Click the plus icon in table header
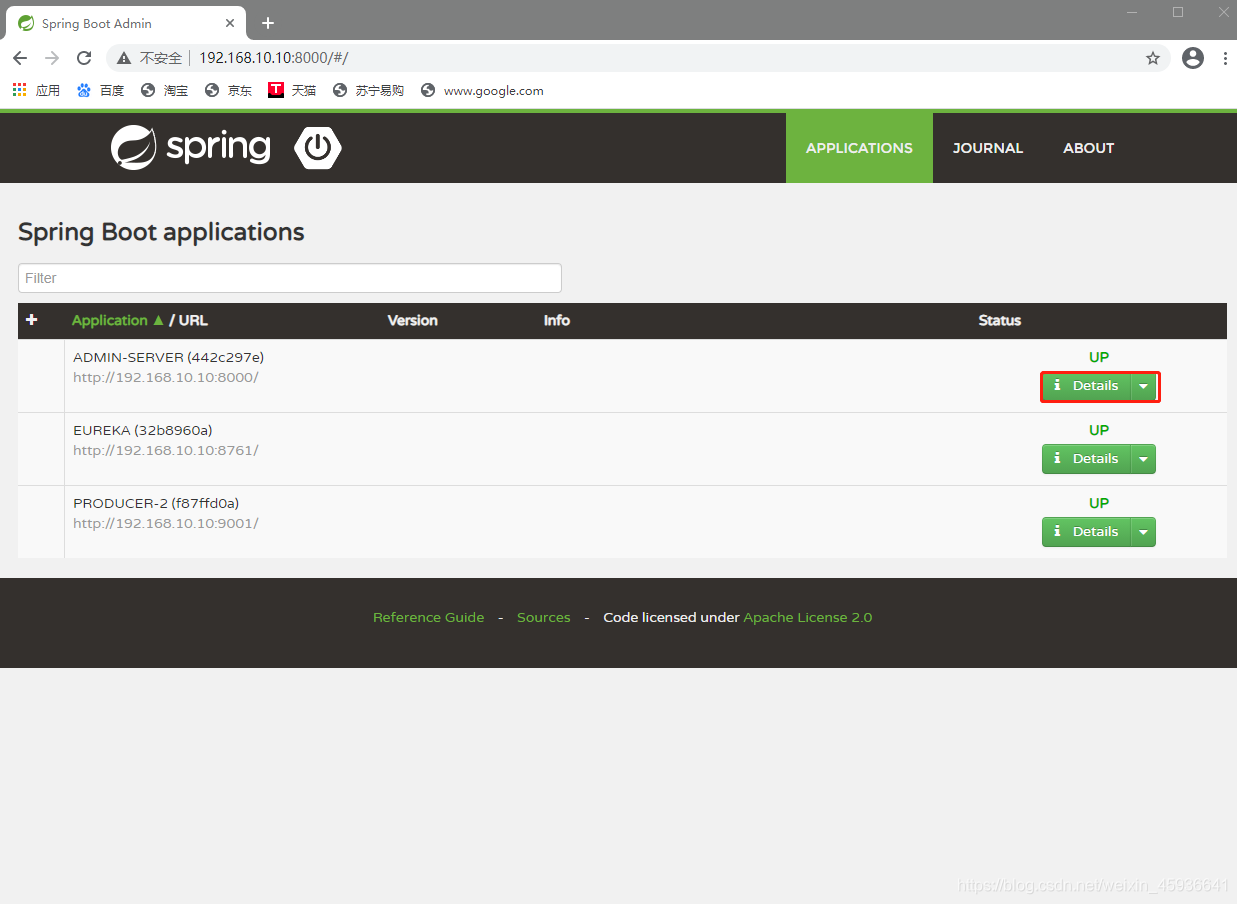This screenshot has height=904, width=1237. tap(31, 320)
